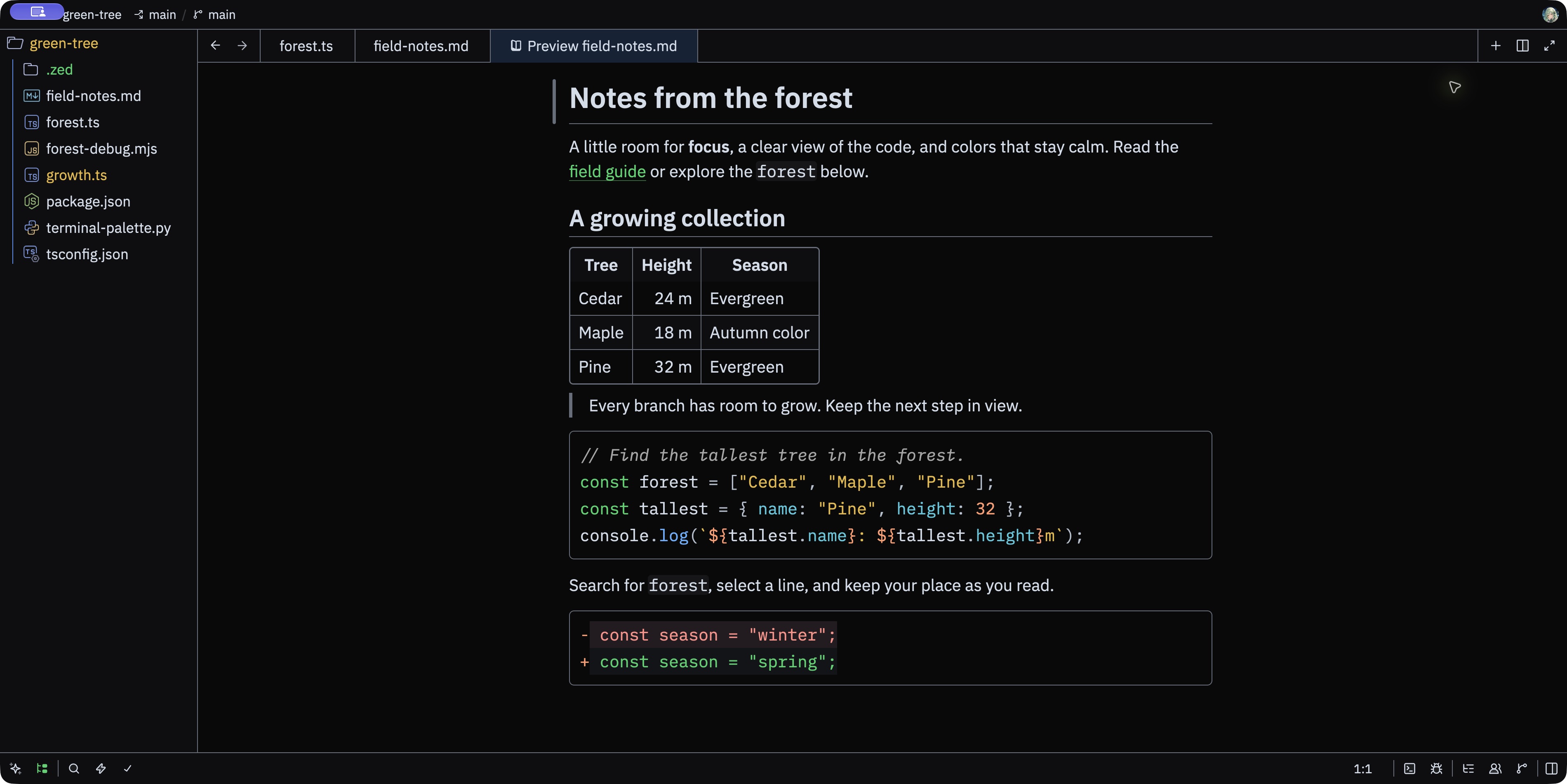Open the worktree main selector in title bar

point(155,14)
